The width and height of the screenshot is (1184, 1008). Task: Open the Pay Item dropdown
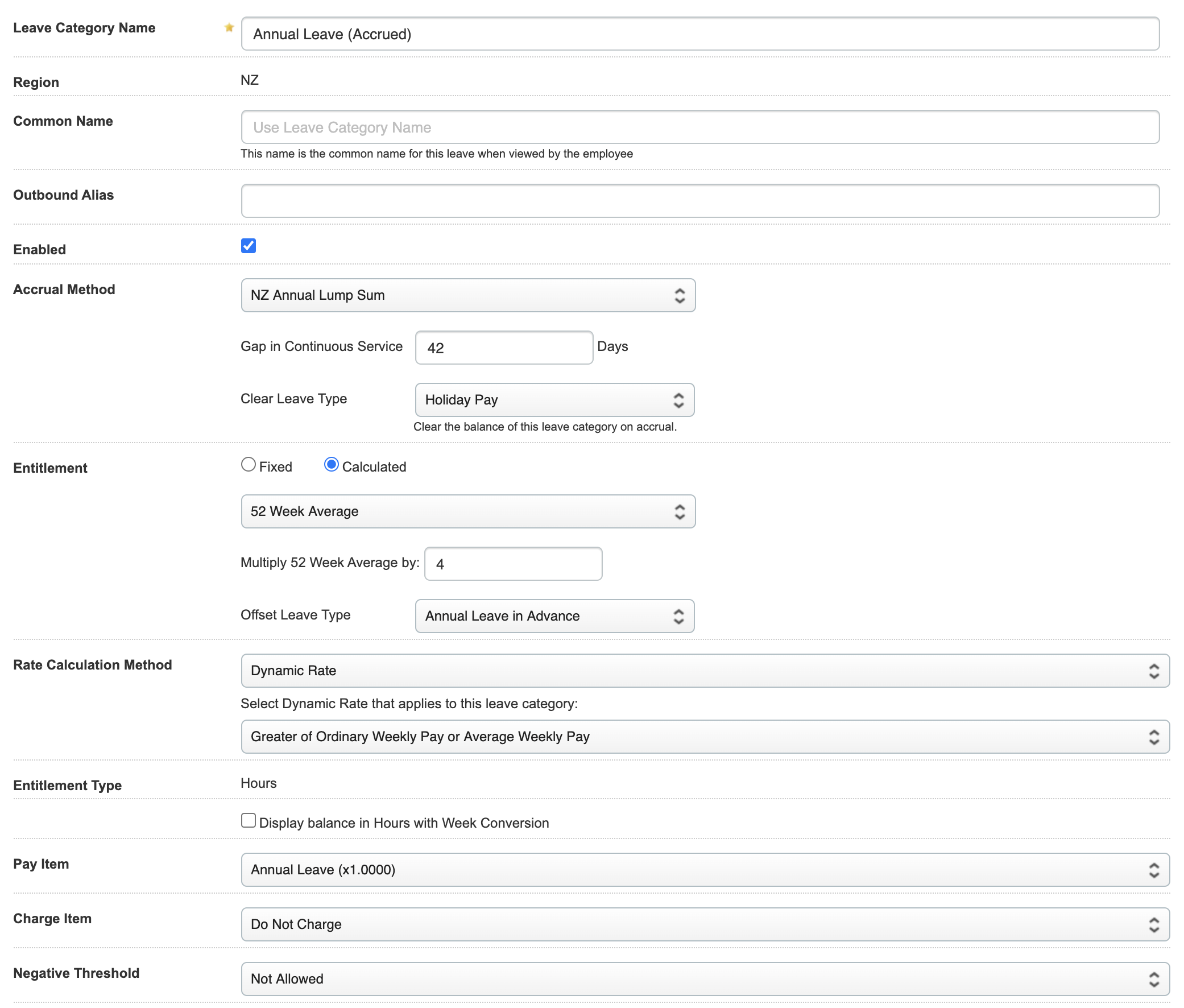704,870
